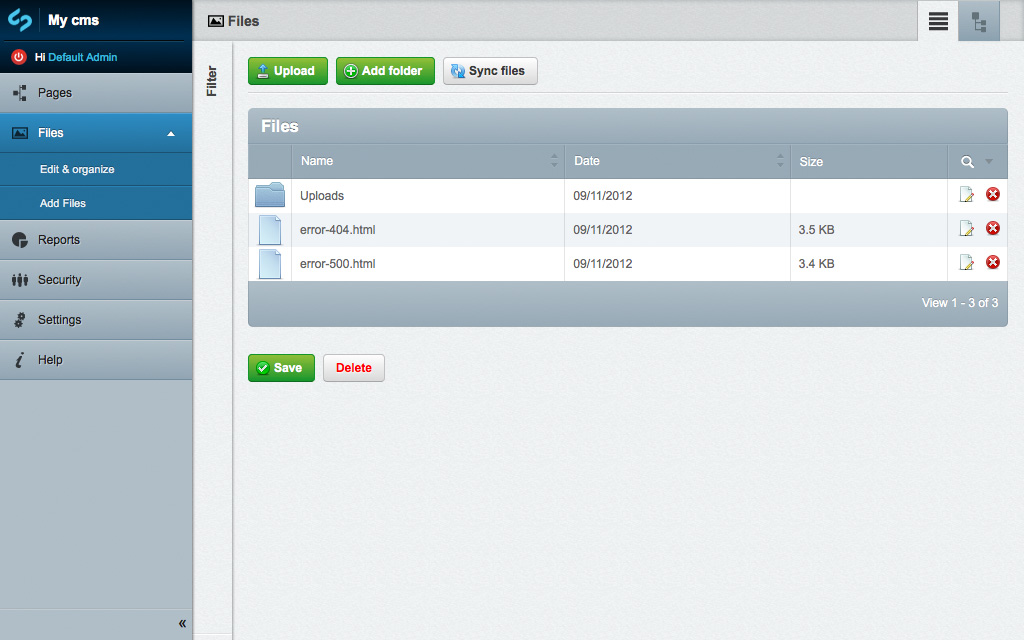The height and width of the screenshot is (640, 1024).
Task: Collapse the left sidebar with double chevron
Action: (x=182, y=624)
